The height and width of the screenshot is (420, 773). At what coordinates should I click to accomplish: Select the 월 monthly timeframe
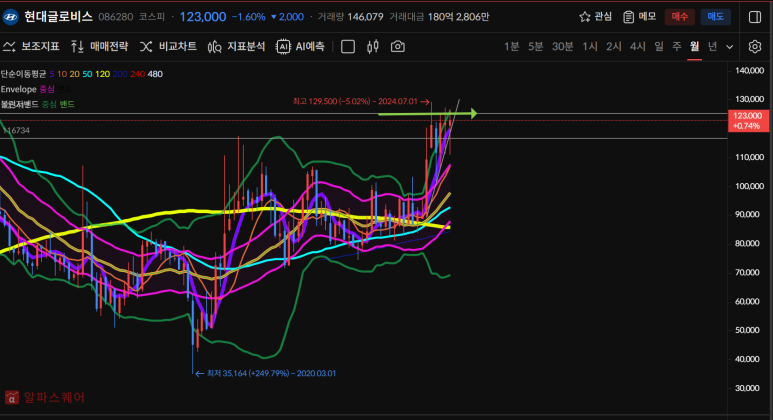pyautogui.click(x=695, y=46)
